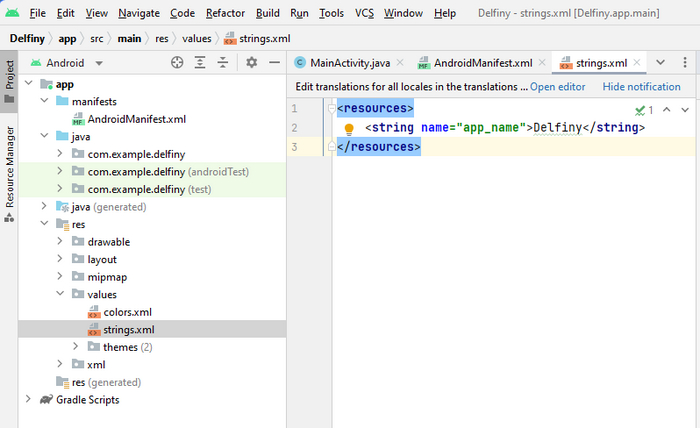This screenshot has width=700, height=428.
Task: Collapse the values folder
Action: [62, 295]
